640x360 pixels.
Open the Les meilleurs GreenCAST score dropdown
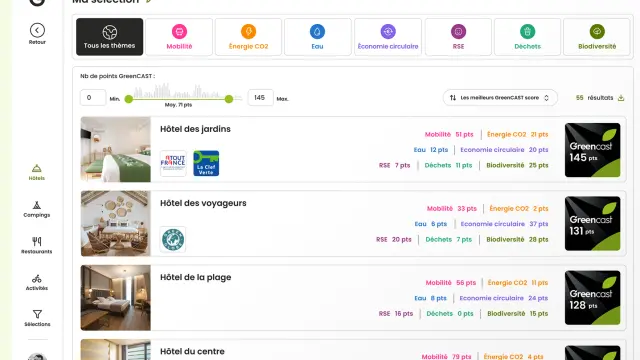tap(500, 98)
